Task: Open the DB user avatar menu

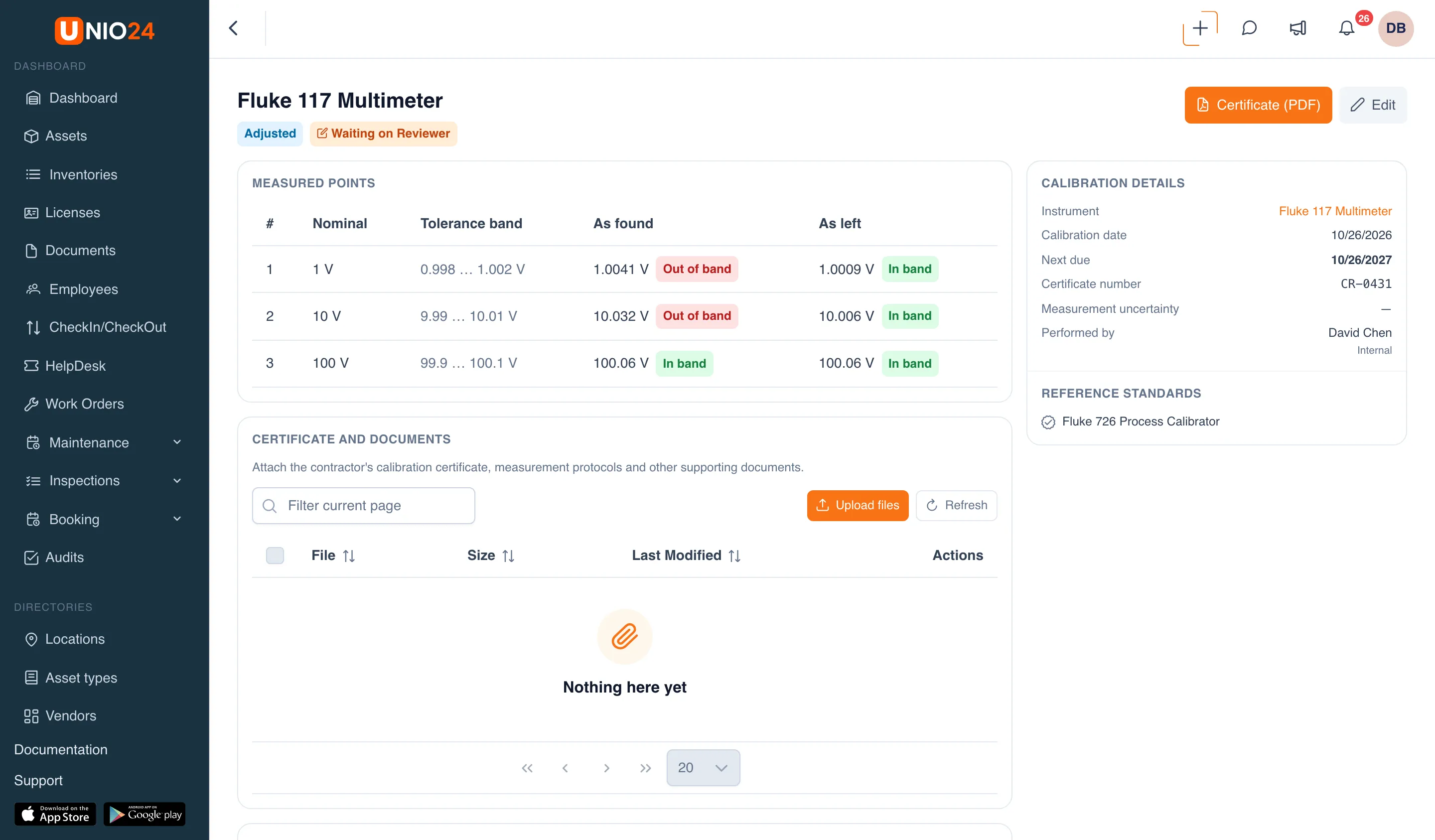Action: pos(1395,28)
